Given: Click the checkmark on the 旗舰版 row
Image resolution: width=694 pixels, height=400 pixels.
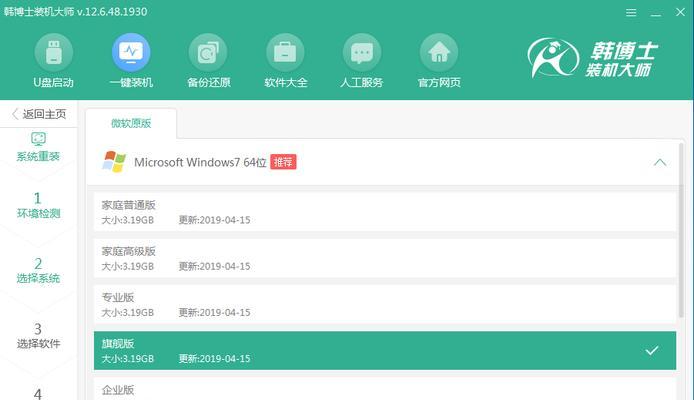Looking at the screenshot, I should pos(652,350).
